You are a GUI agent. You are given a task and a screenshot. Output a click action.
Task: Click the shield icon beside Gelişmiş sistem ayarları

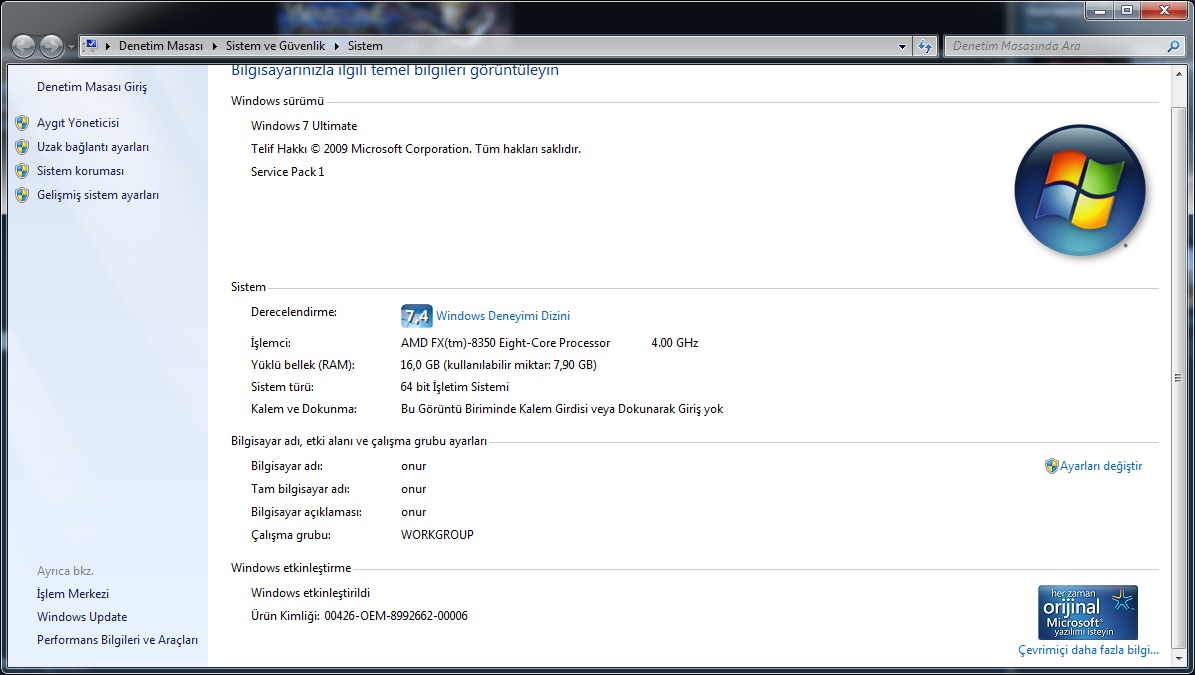[22, 195]
